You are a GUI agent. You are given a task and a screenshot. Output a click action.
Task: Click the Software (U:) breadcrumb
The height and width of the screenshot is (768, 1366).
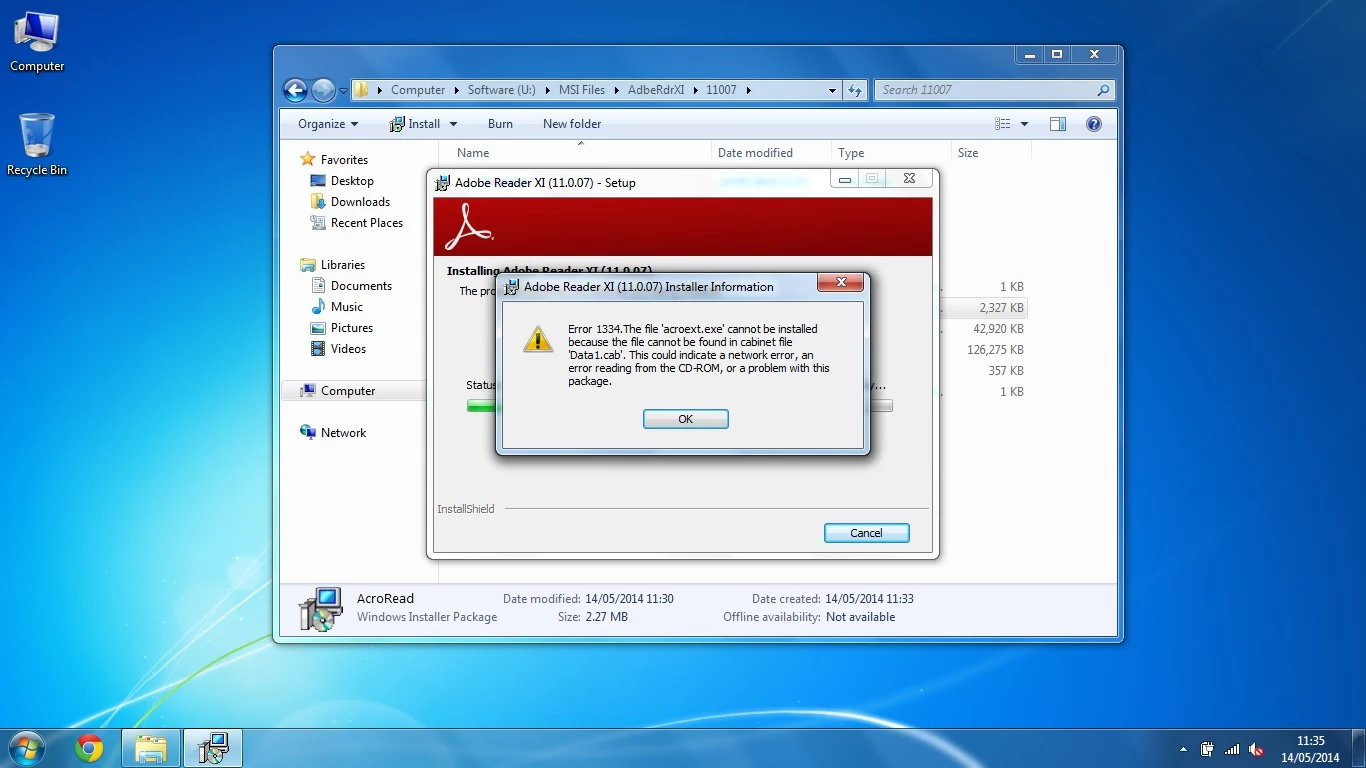(x=502, y=90)
